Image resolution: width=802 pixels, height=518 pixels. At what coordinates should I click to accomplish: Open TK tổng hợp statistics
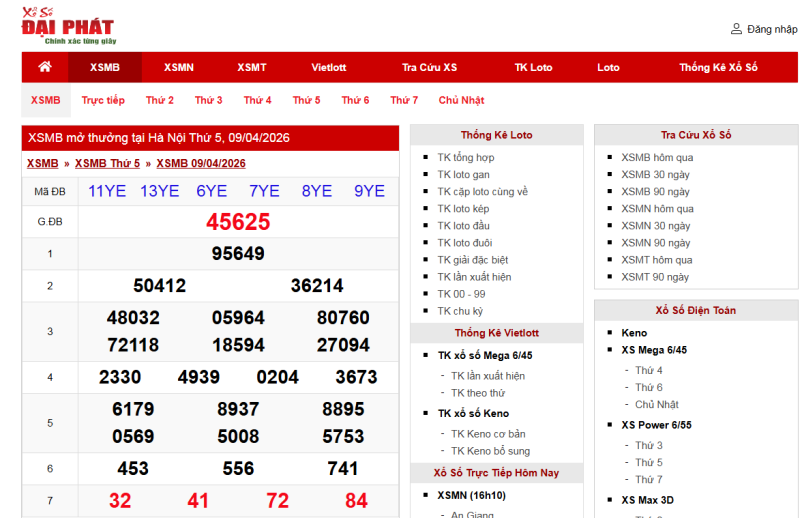click(x=465, y=157)
